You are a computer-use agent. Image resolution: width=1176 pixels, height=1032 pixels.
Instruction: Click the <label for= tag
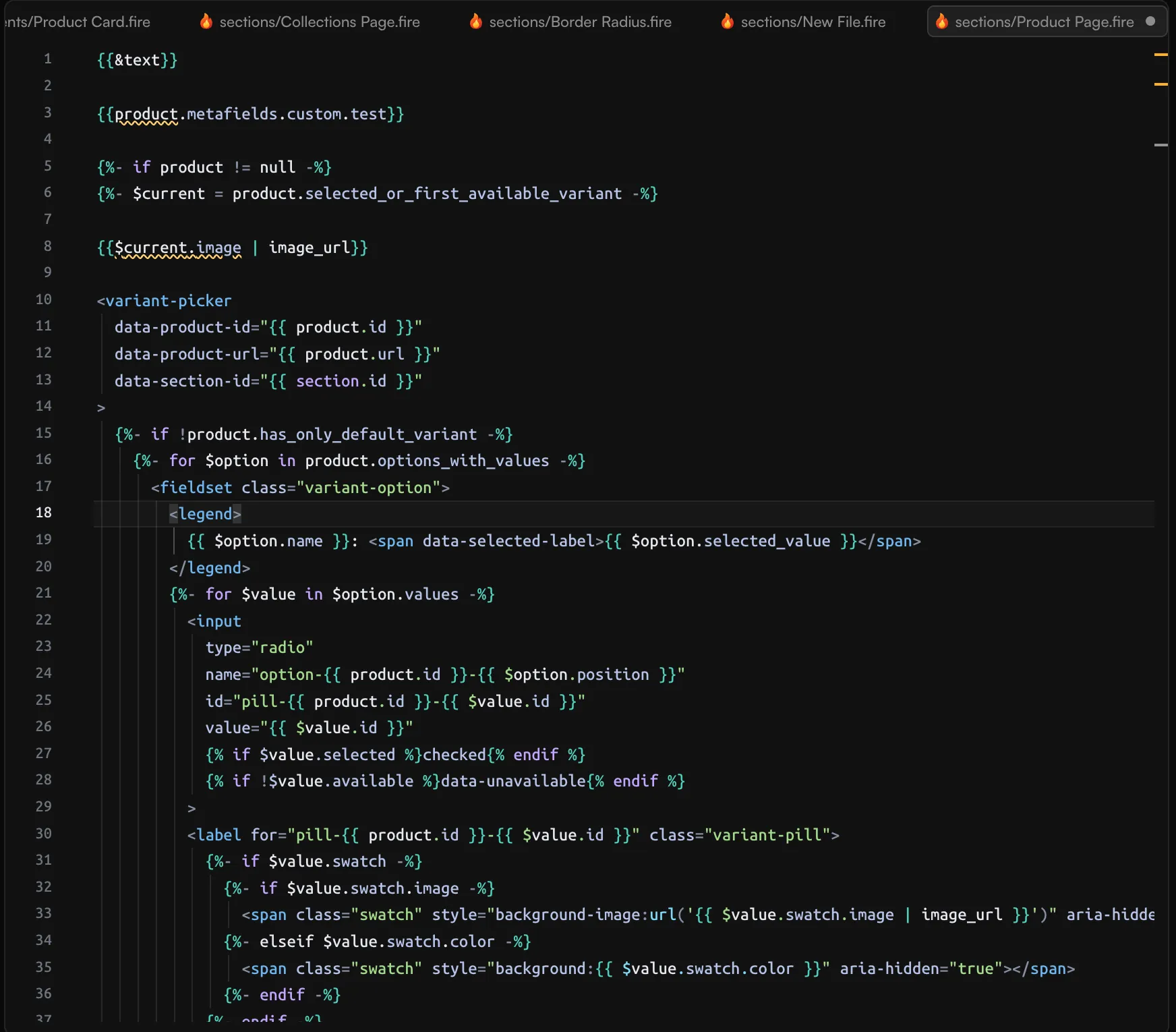click(x=237, y=835)
